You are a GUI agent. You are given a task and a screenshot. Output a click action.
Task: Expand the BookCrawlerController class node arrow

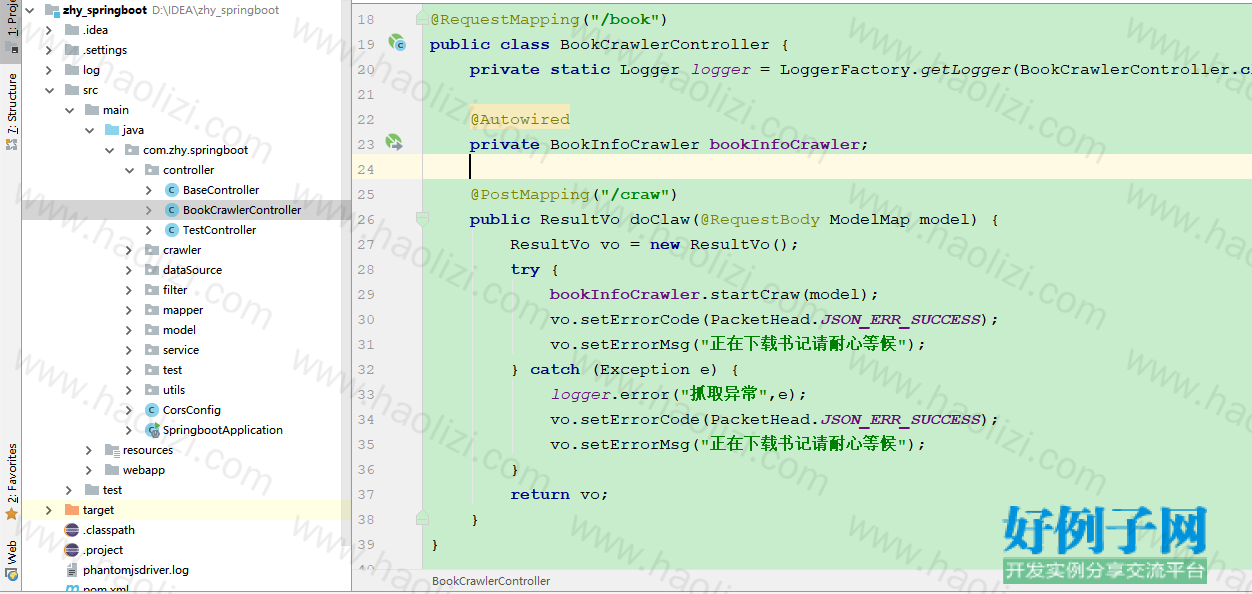149,210
